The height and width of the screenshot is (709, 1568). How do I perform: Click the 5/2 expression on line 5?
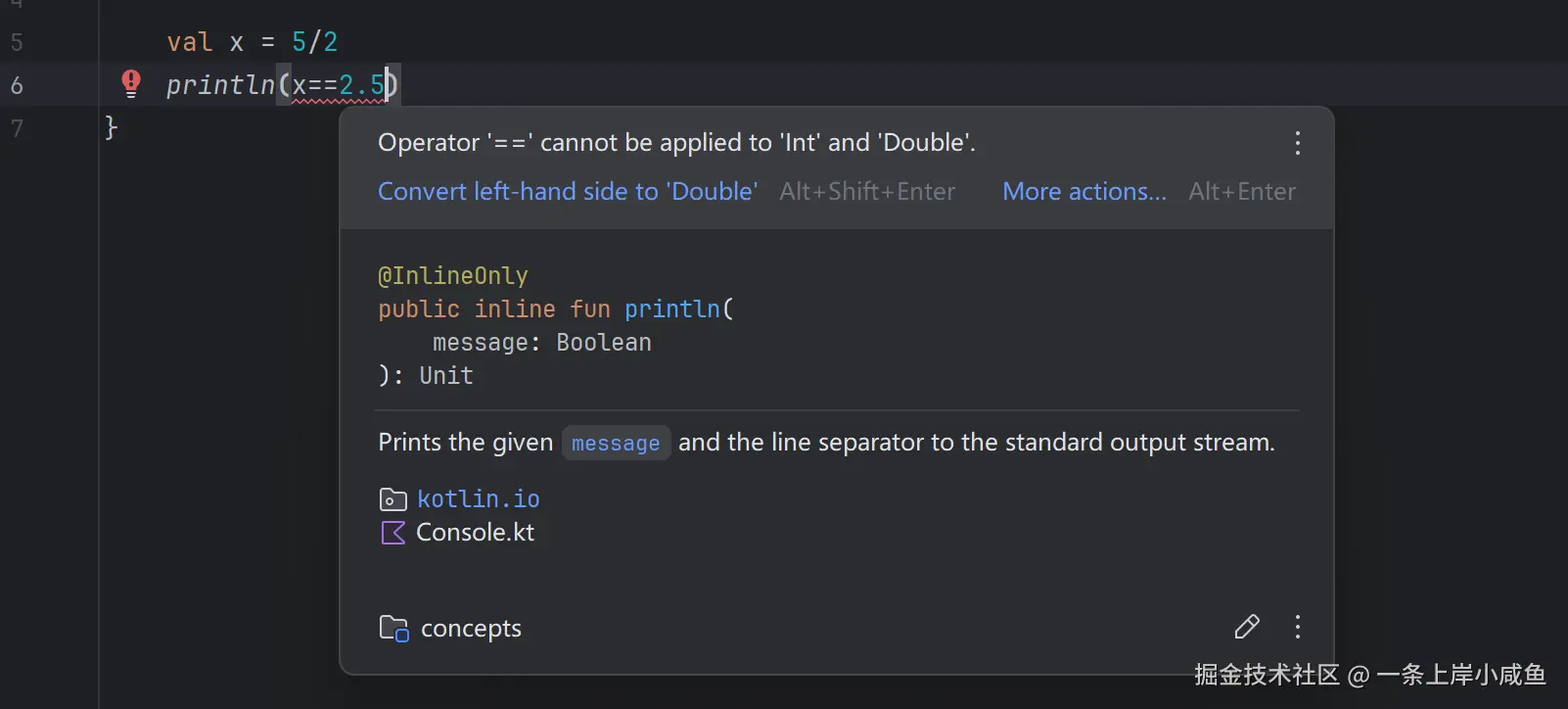tap(314, 42)
